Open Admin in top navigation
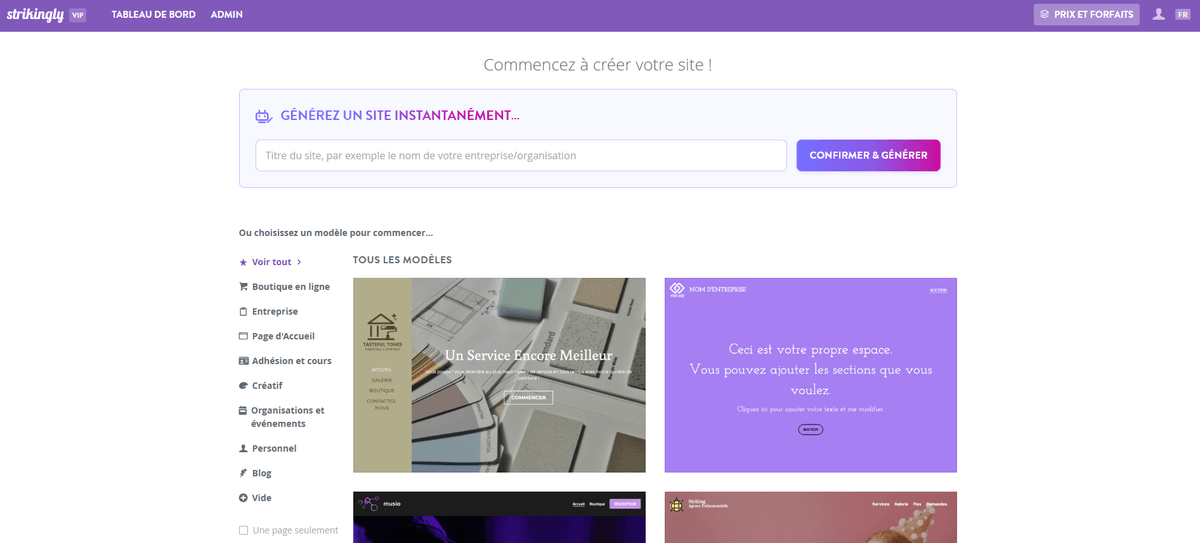This screenshot has width=1200, height=543. click(x=227, y=15)
